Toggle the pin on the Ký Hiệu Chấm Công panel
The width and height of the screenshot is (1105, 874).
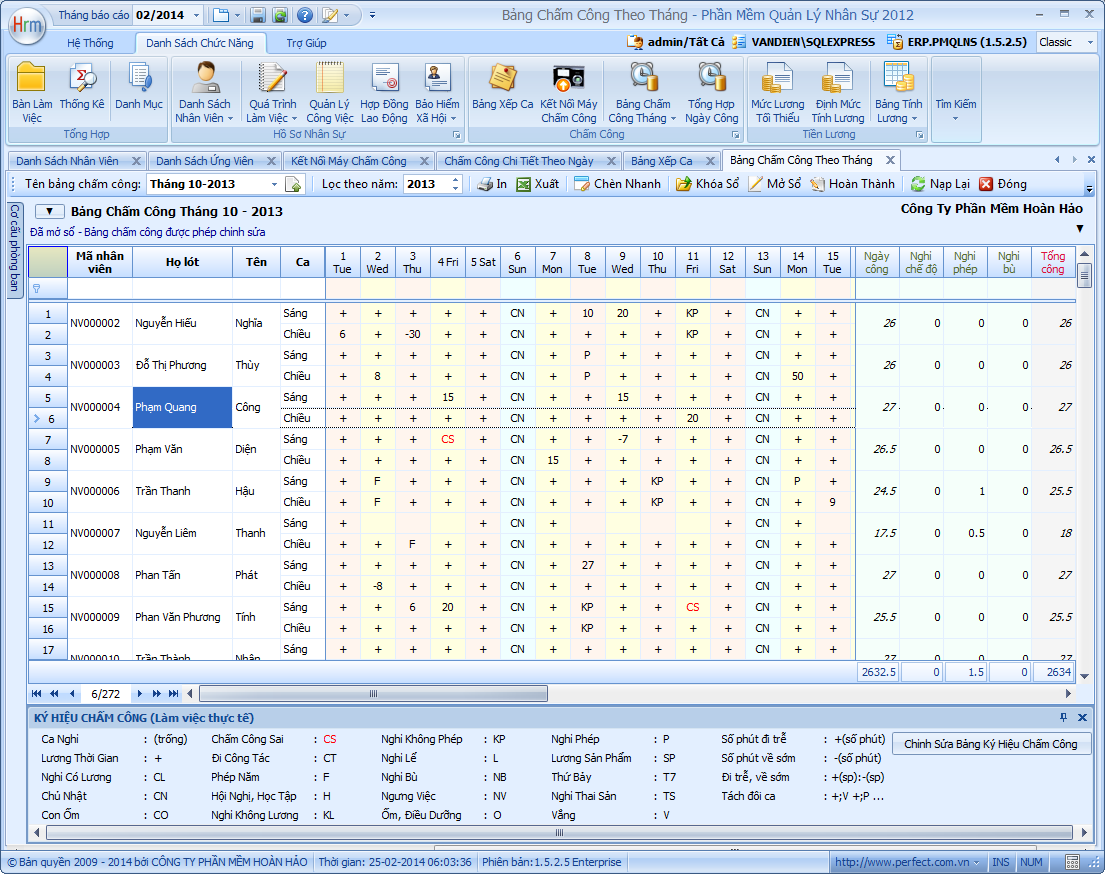click(1063, 718)
